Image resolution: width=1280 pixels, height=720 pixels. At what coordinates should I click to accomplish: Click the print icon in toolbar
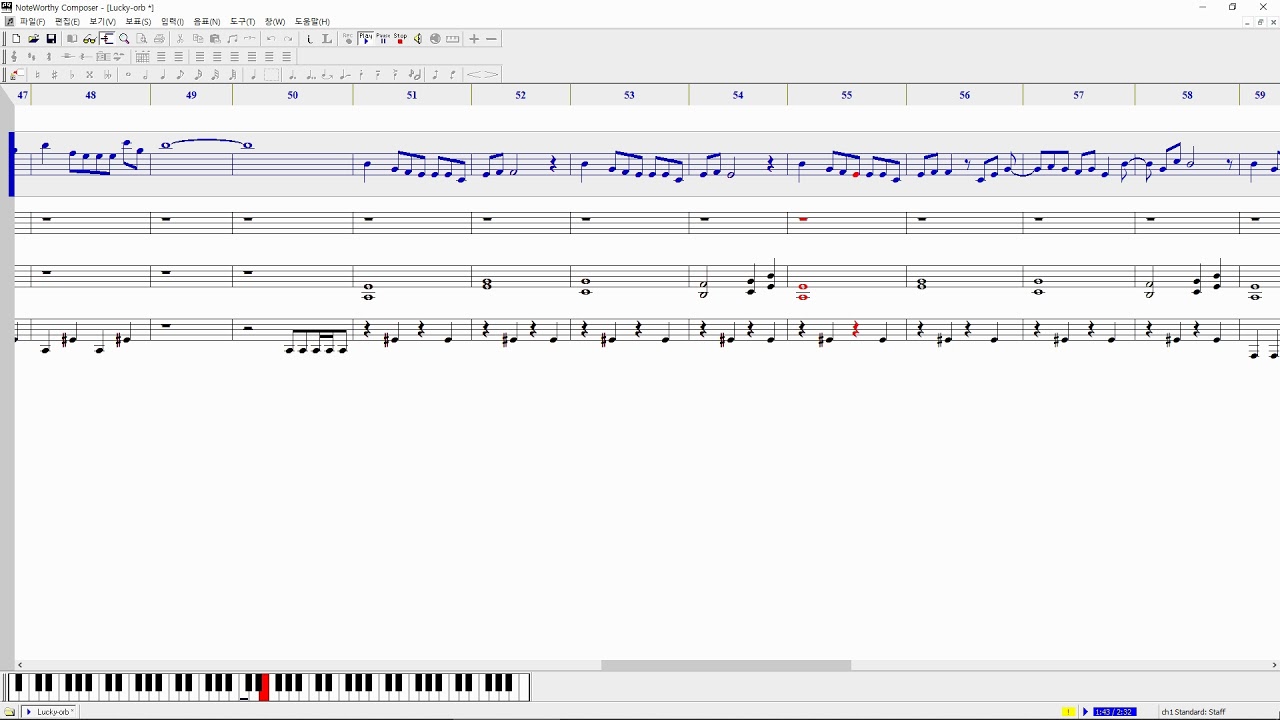click(x=159, y=39)
